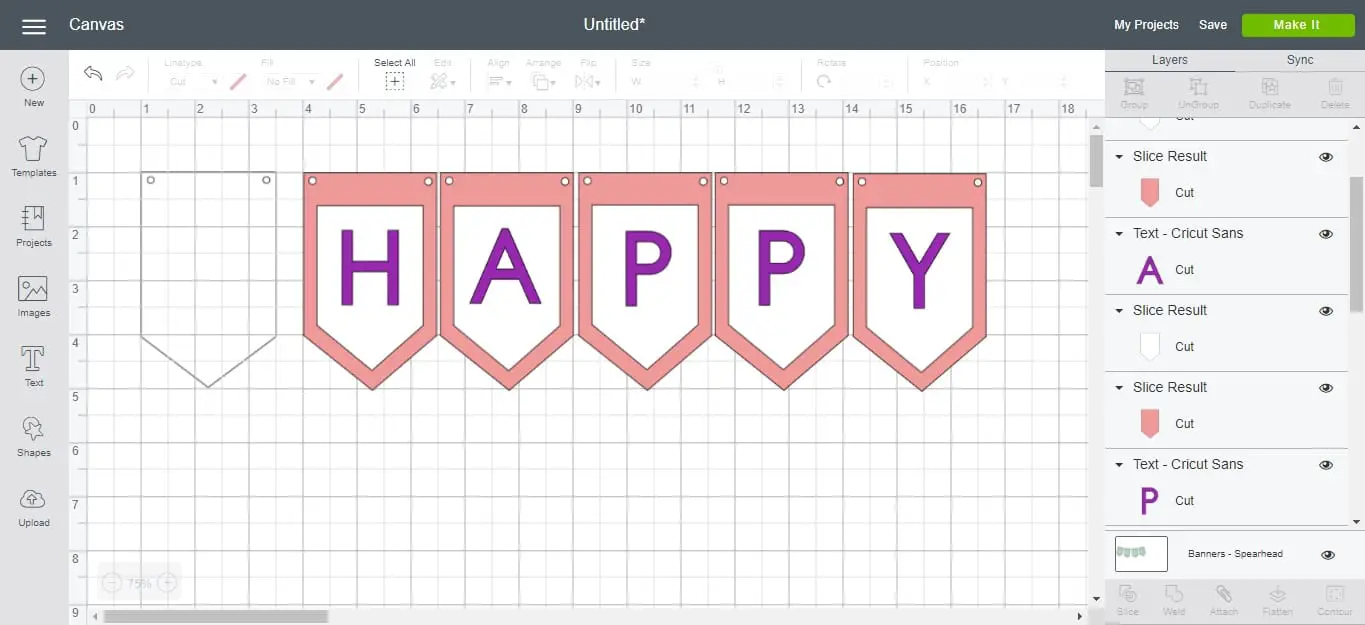Image resolution: width=1365 pixels, height=625 pixels.
Task: Select the Text tool
Action: tap(33, 361)
